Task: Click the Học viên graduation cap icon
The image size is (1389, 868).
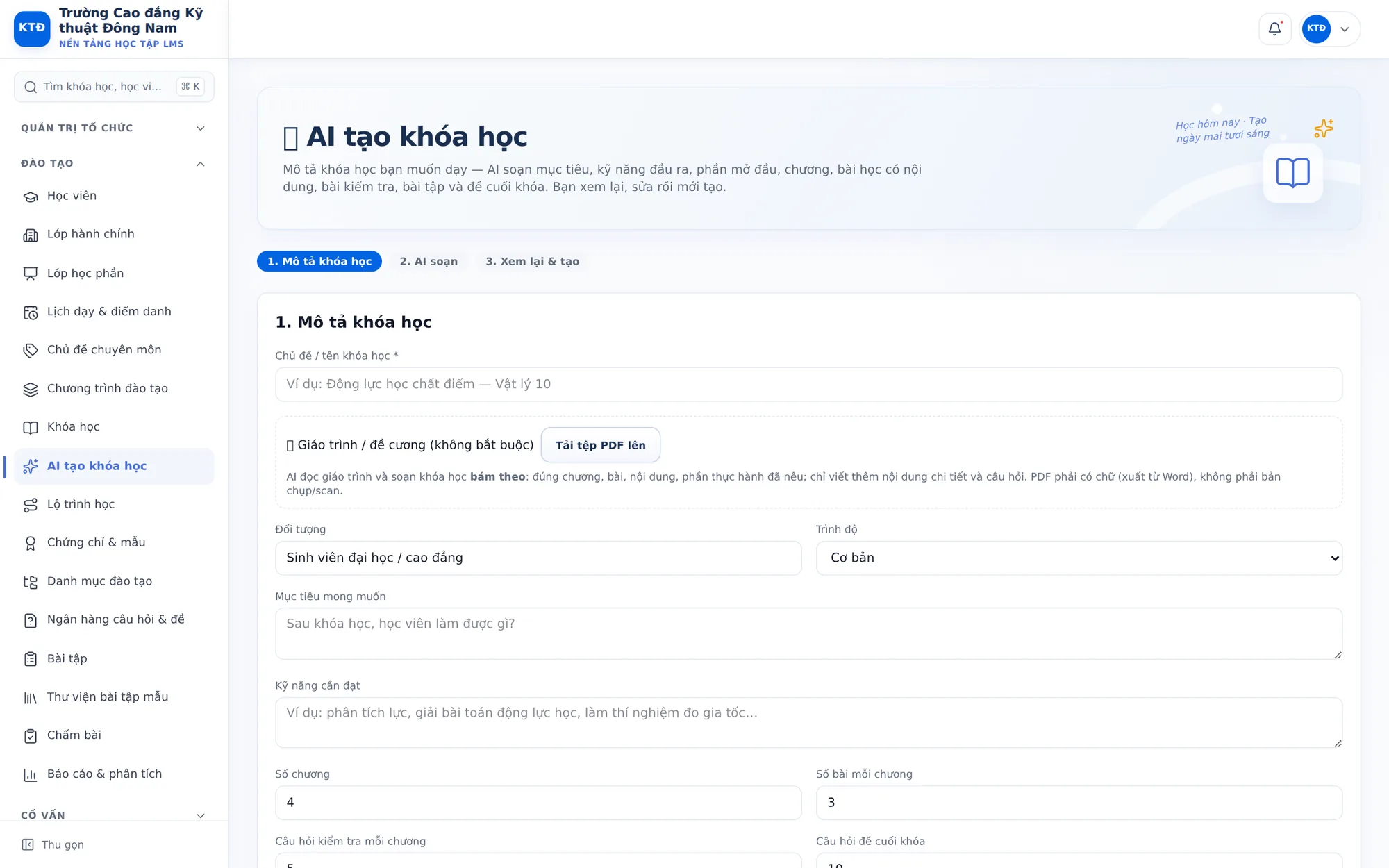Action: 31,197
